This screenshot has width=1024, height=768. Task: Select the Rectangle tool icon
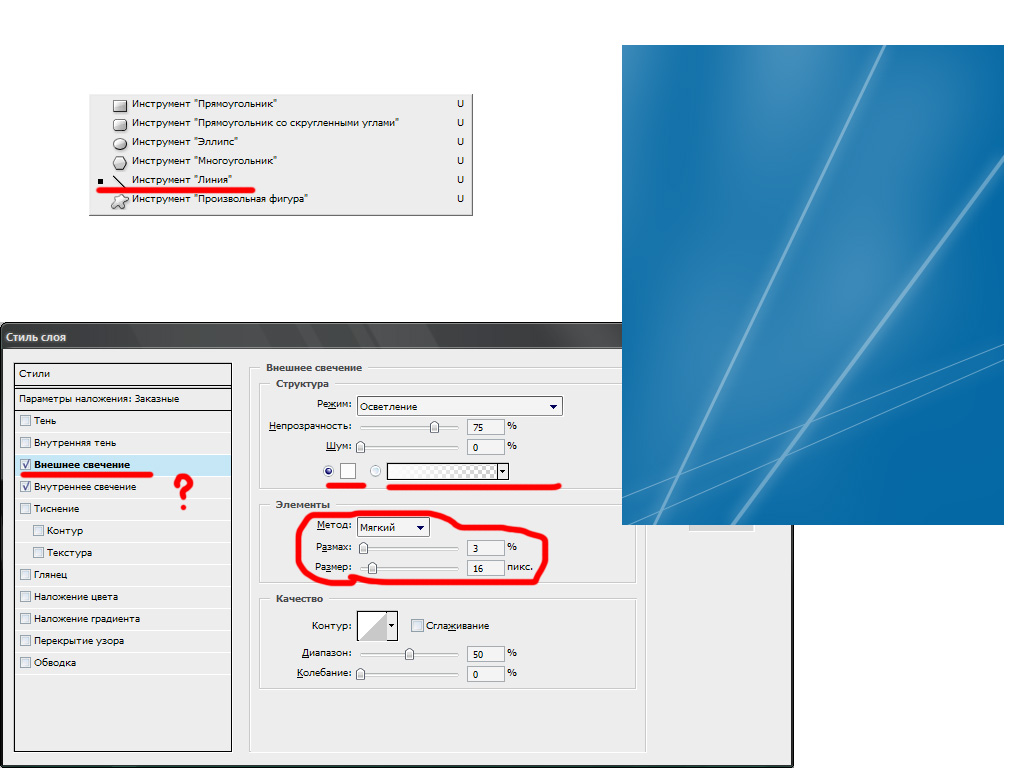click(x=120, y=104)
